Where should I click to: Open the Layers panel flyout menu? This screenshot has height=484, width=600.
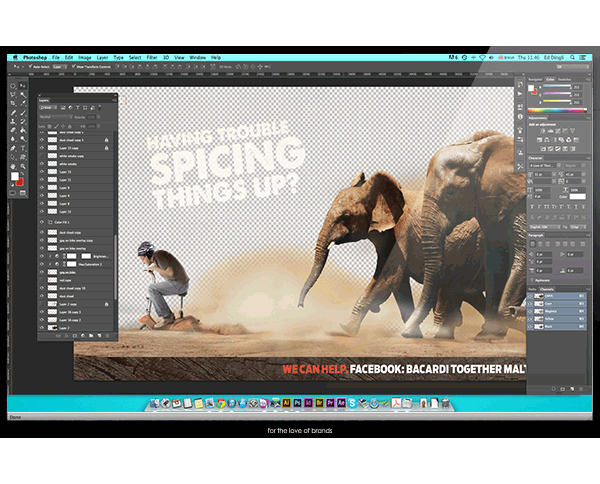114,100
